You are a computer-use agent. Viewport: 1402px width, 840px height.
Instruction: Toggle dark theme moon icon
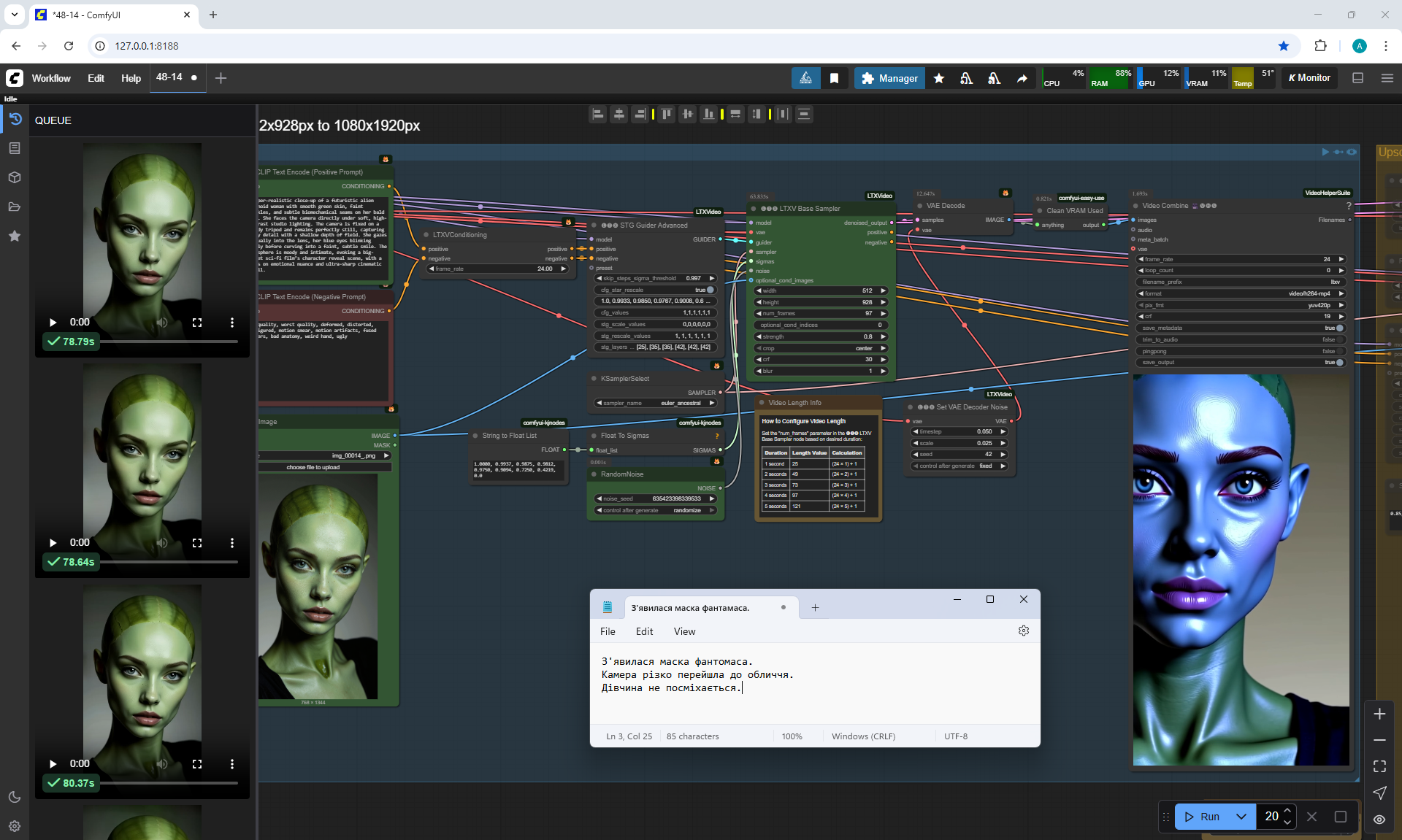pos(15,797)
